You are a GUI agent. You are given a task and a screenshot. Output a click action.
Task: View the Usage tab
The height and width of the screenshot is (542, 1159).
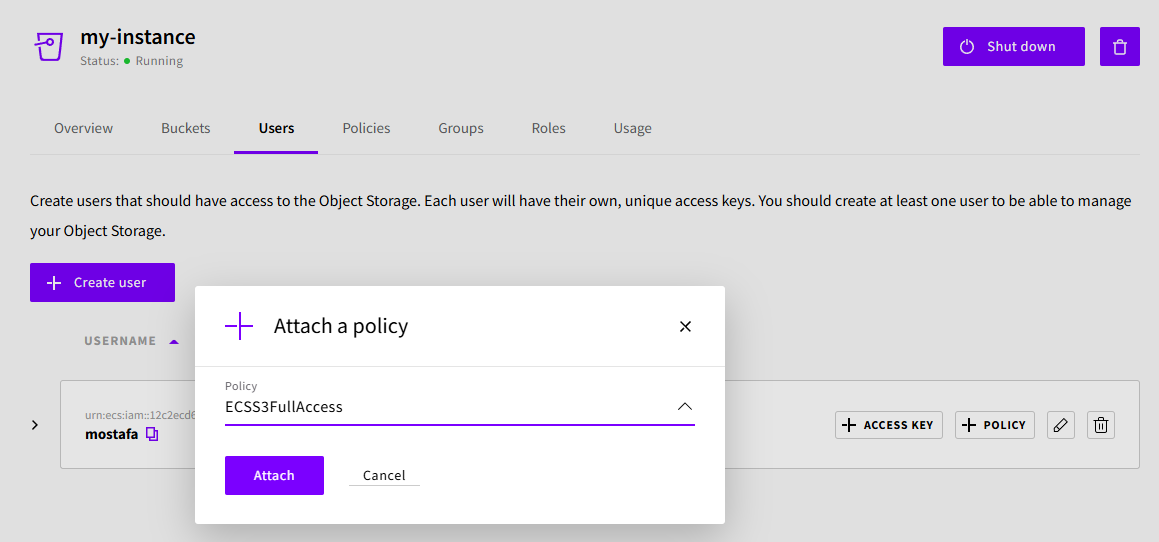coord(633,128)
